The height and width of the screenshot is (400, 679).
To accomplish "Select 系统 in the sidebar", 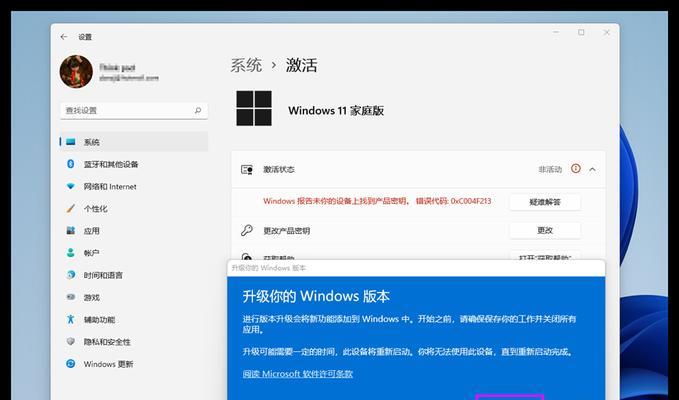I will 134,142.
